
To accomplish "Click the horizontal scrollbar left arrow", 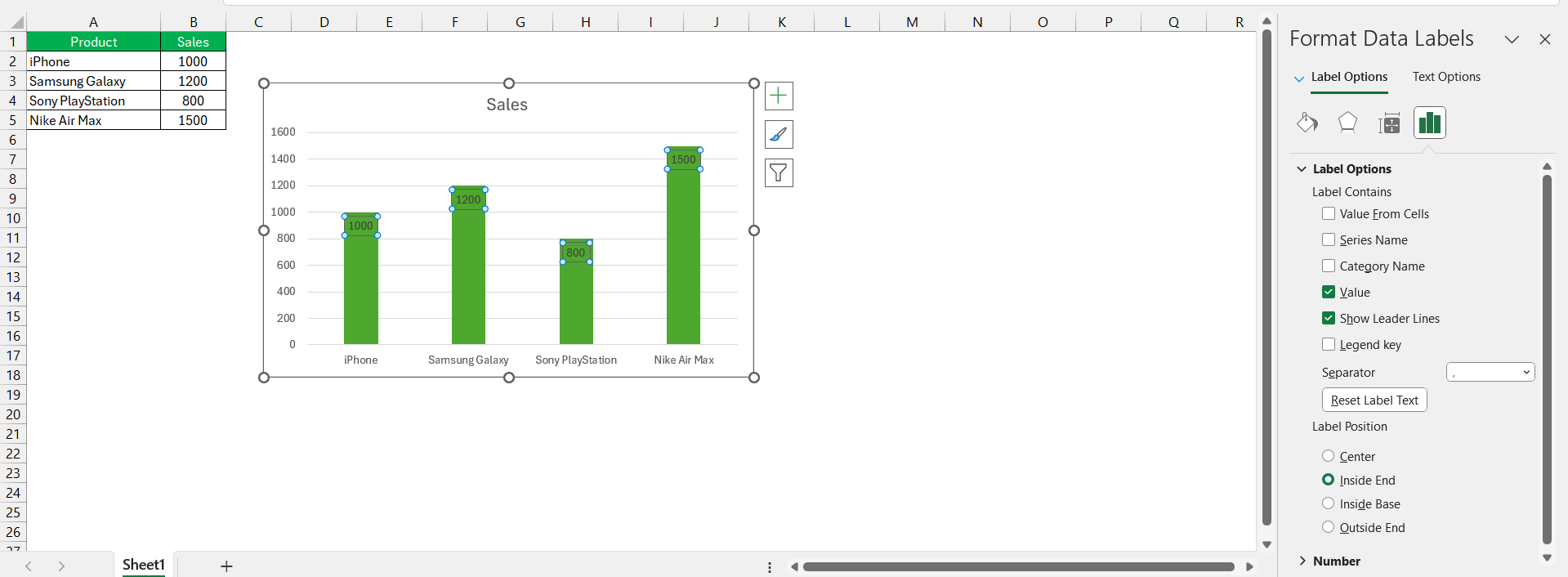I will (x=793, y=566).
